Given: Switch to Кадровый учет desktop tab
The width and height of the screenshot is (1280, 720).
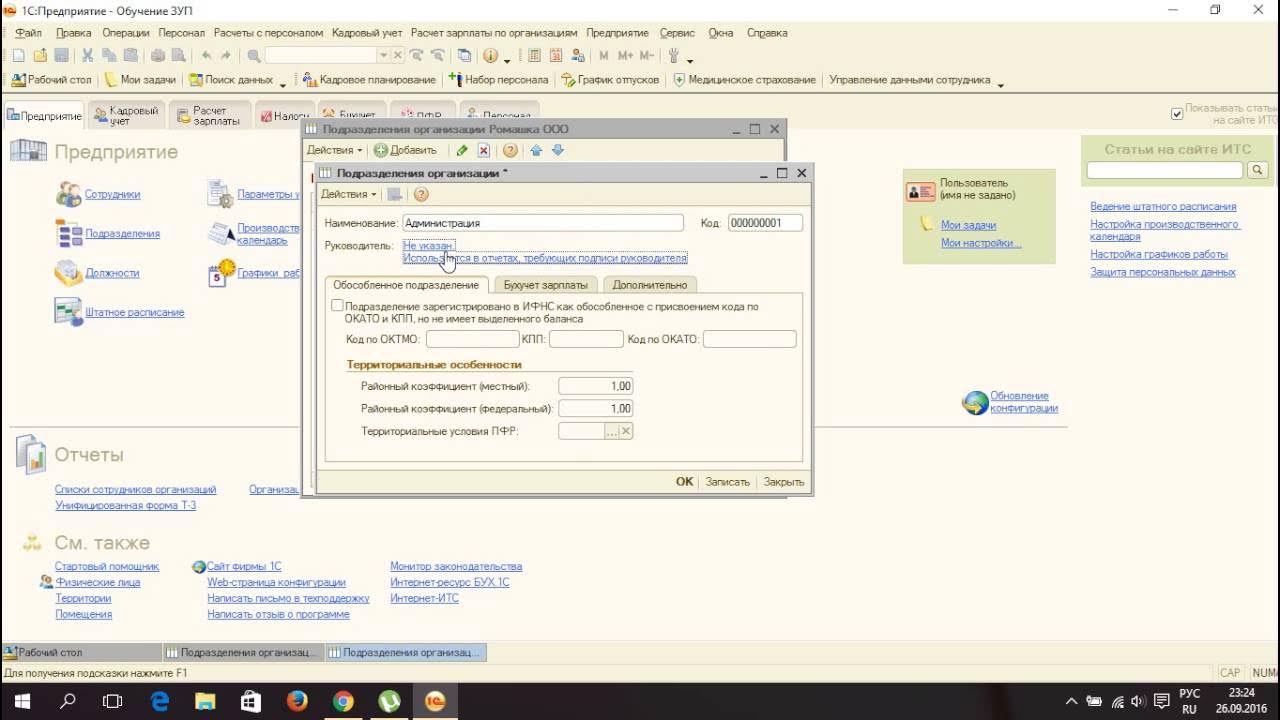Looking at the screenshot, I should 125,116.
